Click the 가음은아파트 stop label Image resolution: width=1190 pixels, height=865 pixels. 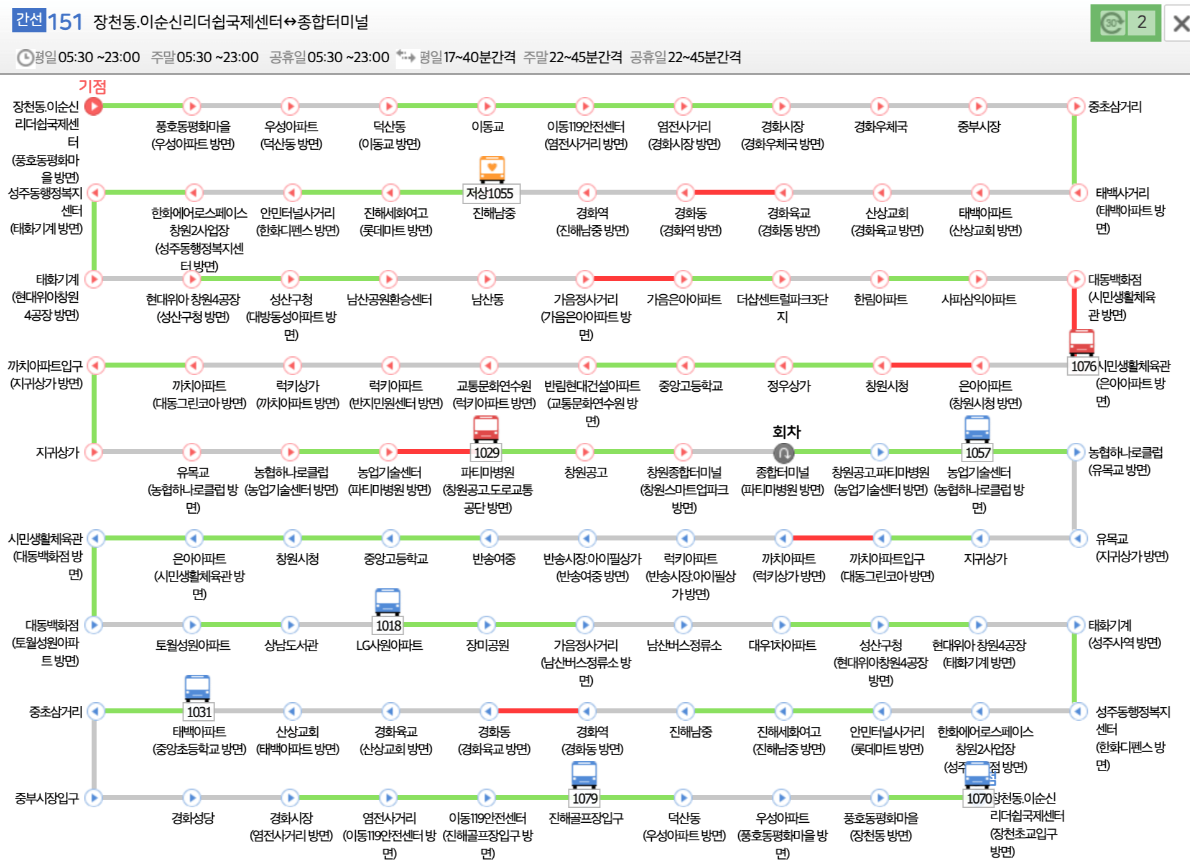click(684, 300)
